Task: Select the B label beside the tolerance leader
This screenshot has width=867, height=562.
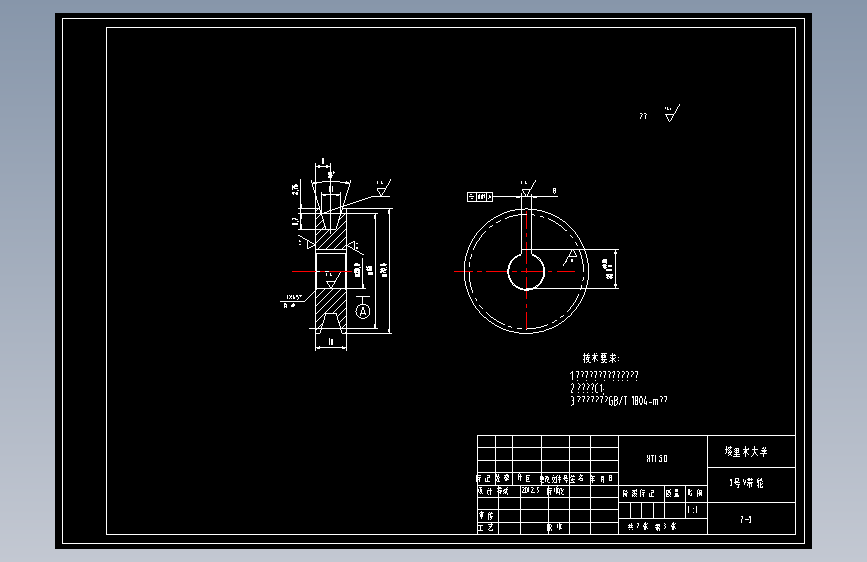Action: (x=555, y=191)
